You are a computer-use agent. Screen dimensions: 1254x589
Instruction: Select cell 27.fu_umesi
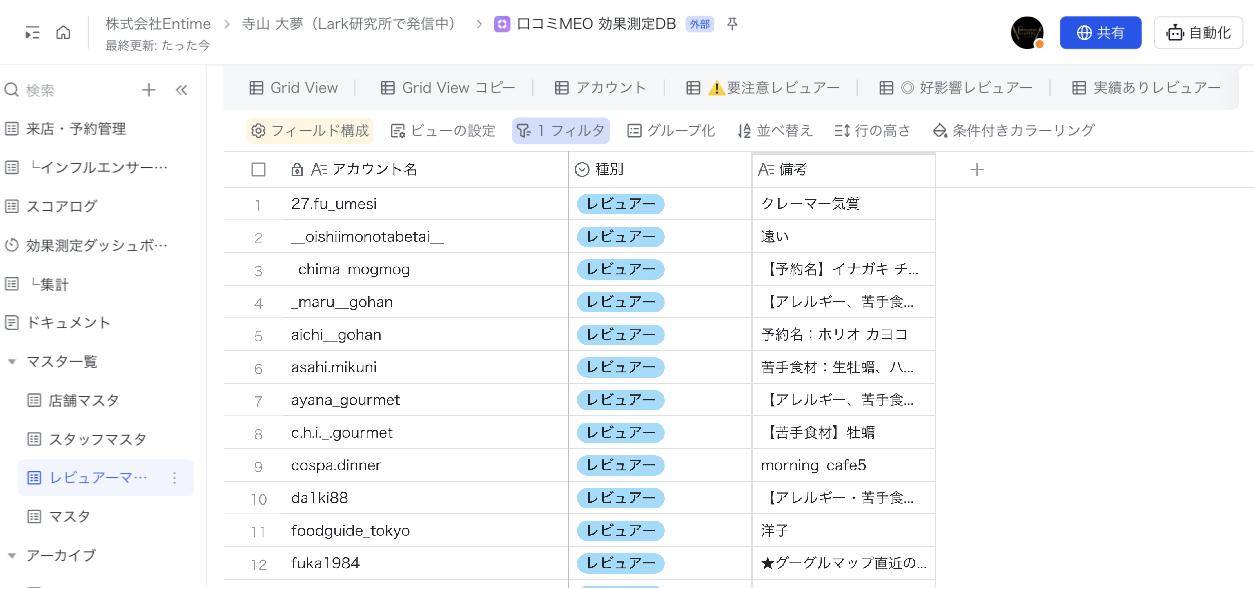pos(426,204)
